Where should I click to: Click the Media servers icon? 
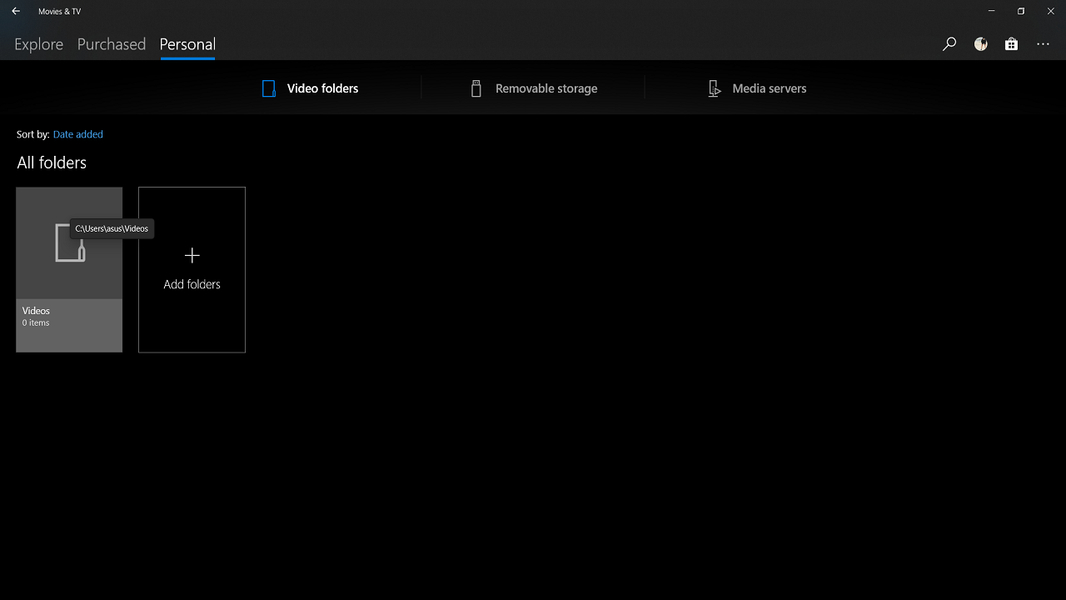[714, 88]
